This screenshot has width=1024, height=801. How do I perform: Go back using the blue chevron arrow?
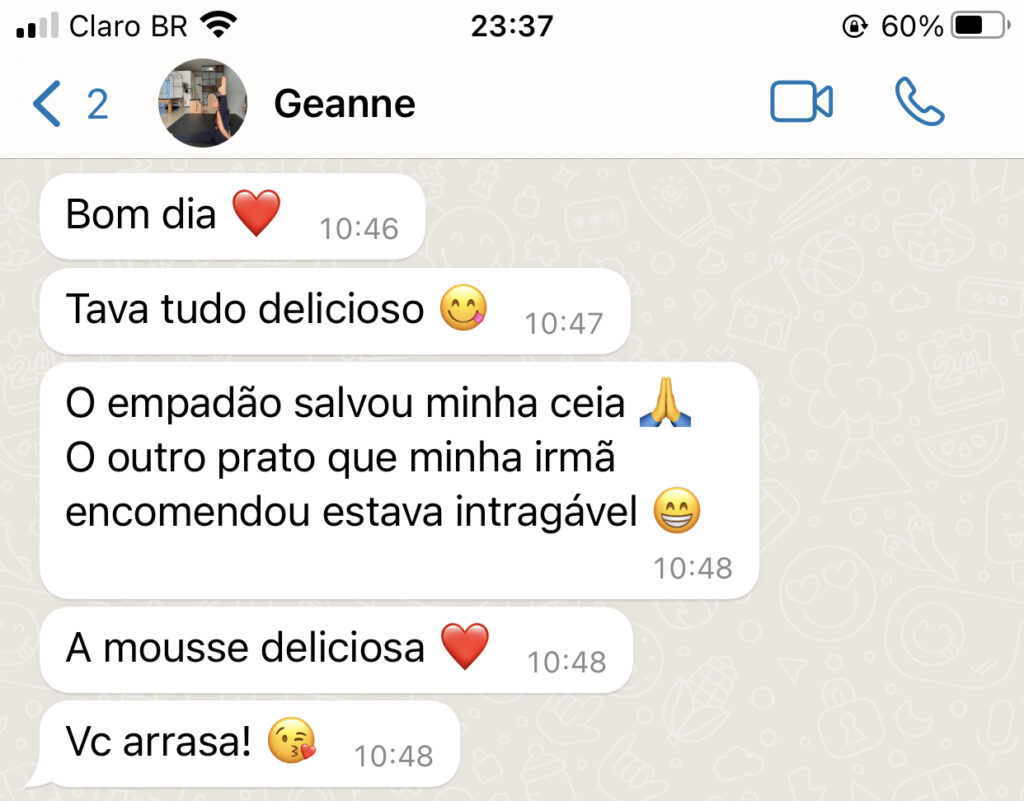click(x=47, y=103)
